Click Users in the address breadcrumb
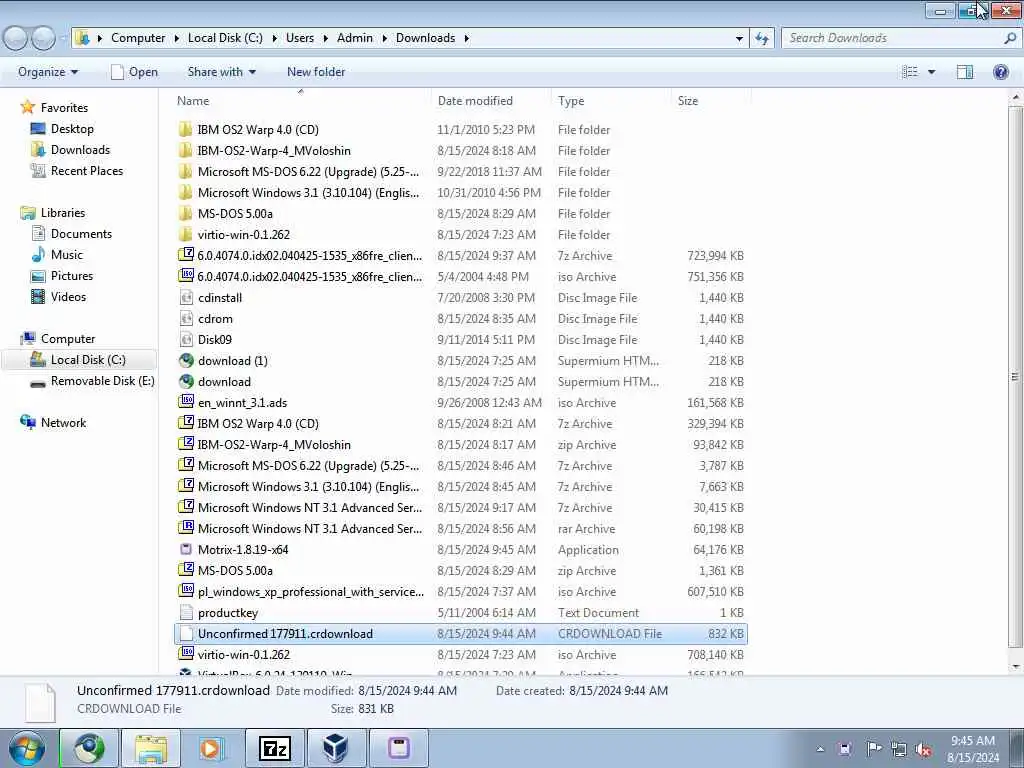Screen dimensions: 1024x768 tap(300, 38)
